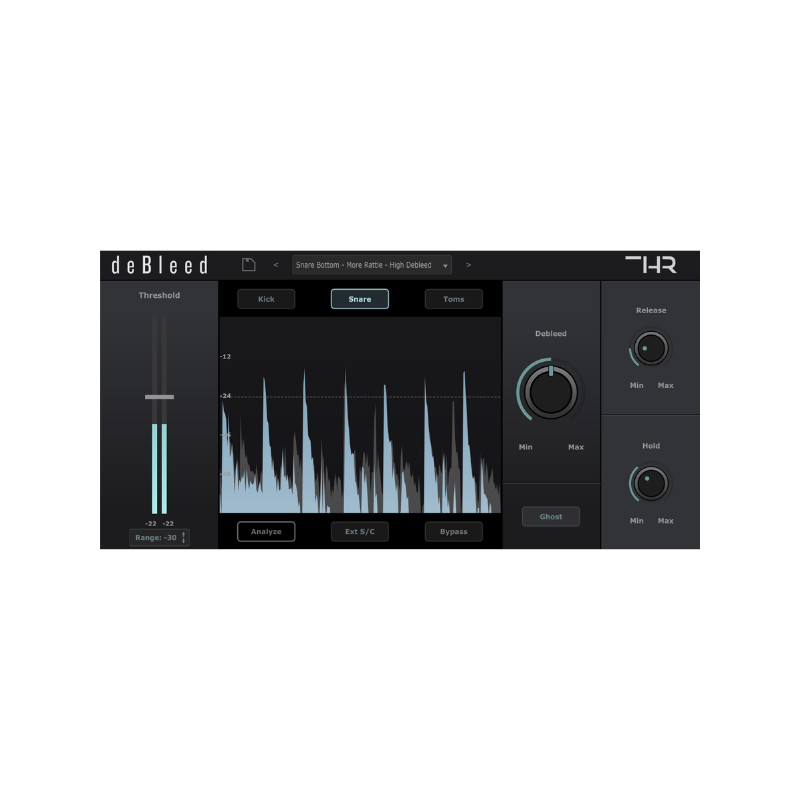Switch to the Toms tab
Screen dimensions: 800x800
[454, 299]
